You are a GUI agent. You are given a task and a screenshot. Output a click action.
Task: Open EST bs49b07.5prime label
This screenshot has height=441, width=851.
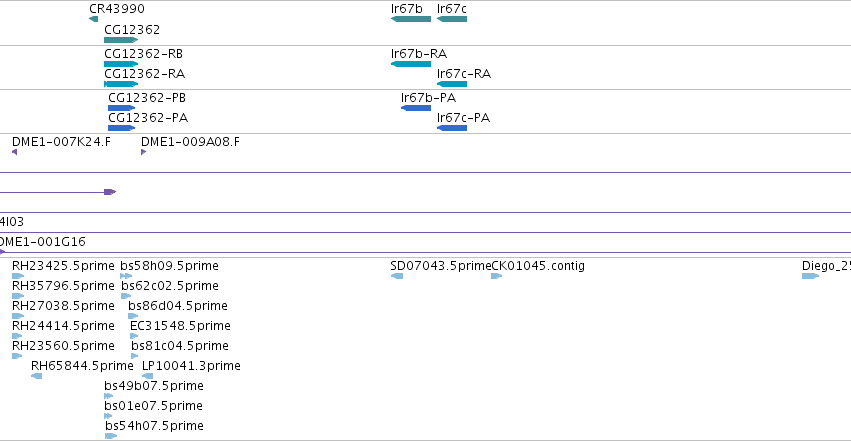(x=154, y=386)
